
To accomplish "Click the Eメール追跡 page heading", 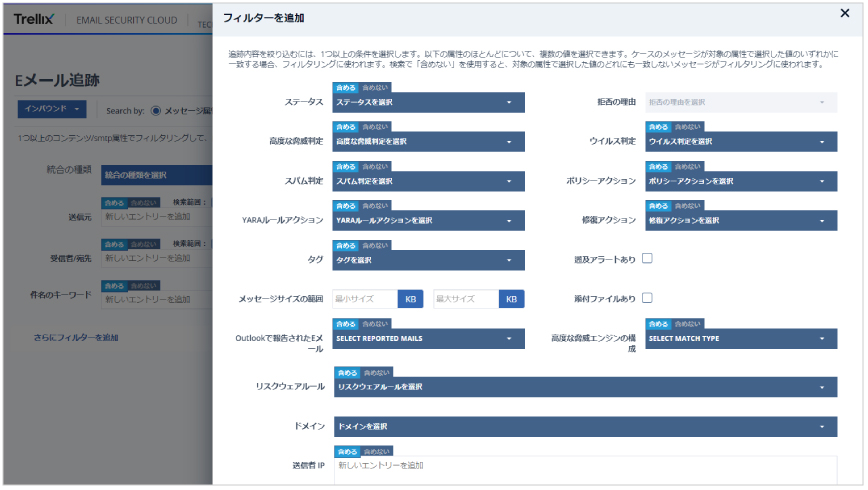I will tap(57, 80).
